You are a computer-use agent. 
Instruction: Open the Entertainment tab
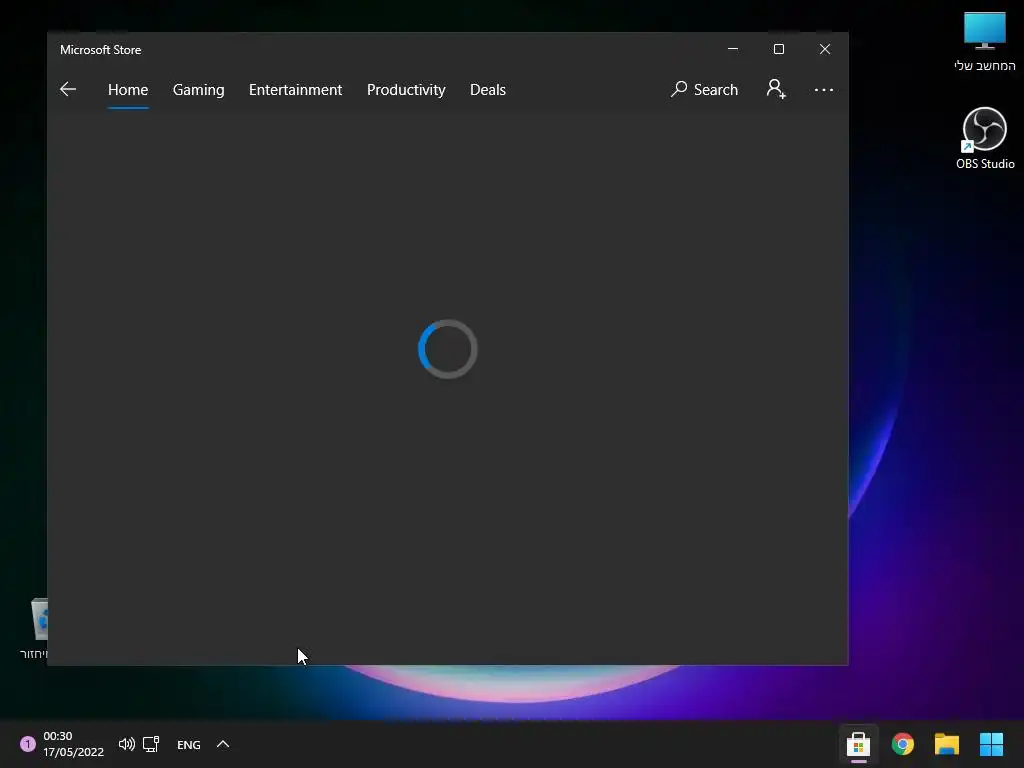[x=295, y=89]
